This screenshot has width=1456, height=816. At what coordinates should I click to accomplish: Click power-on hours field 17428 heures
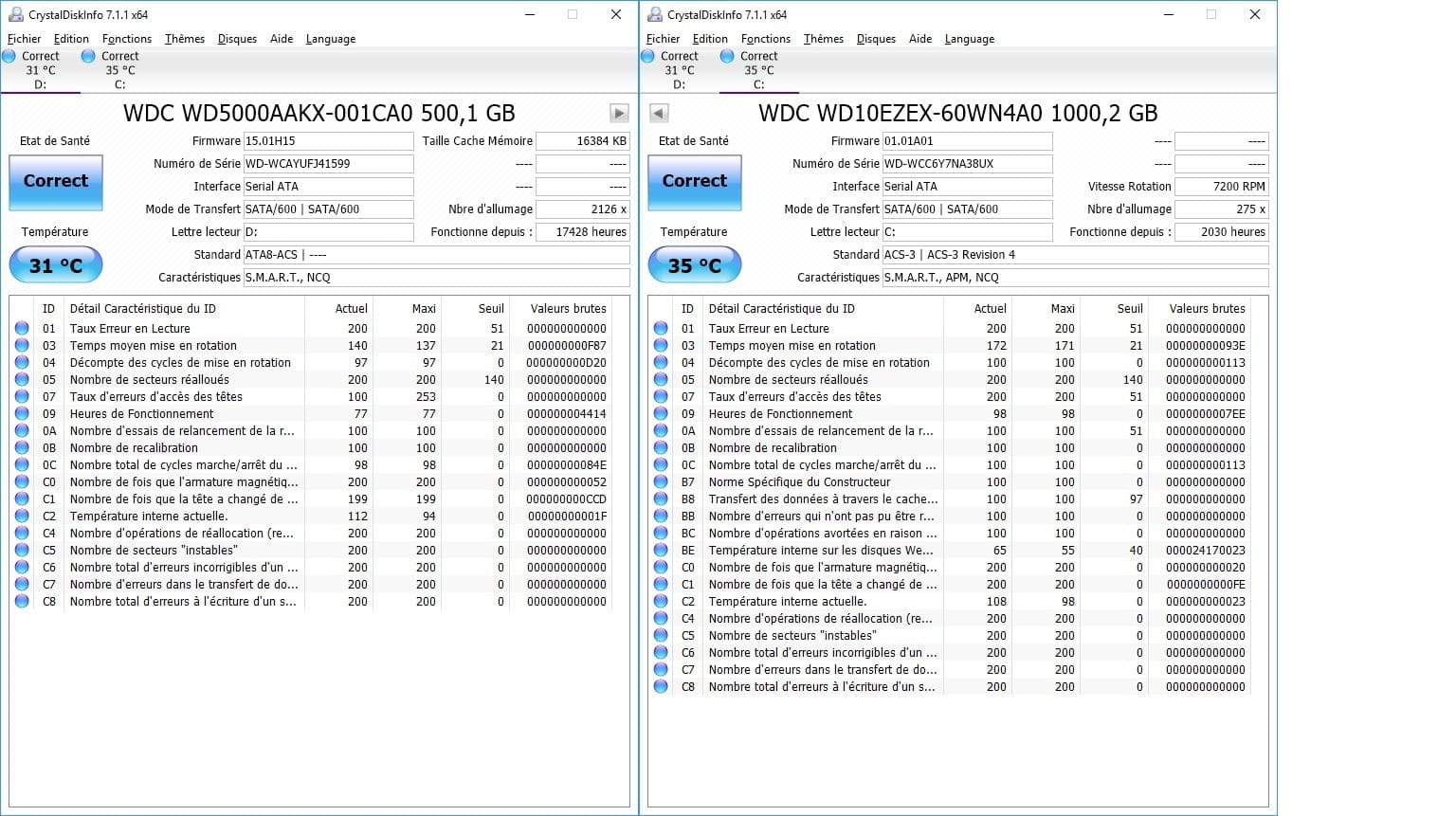[583, 232]
